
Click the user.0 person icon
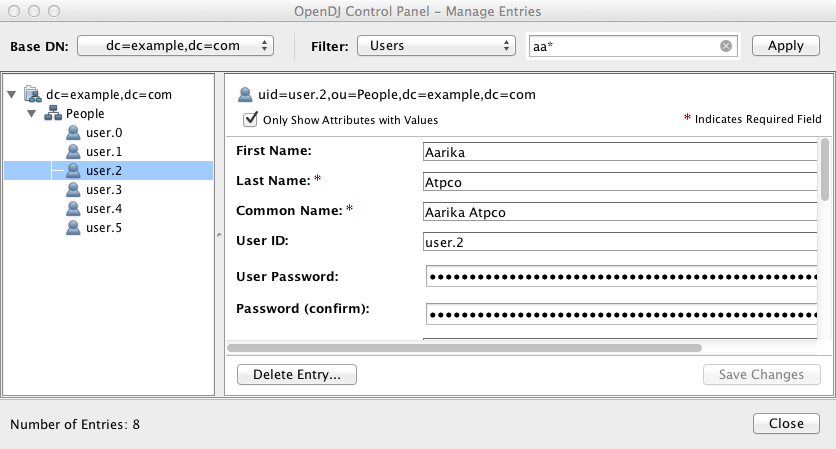coord(73,132)
